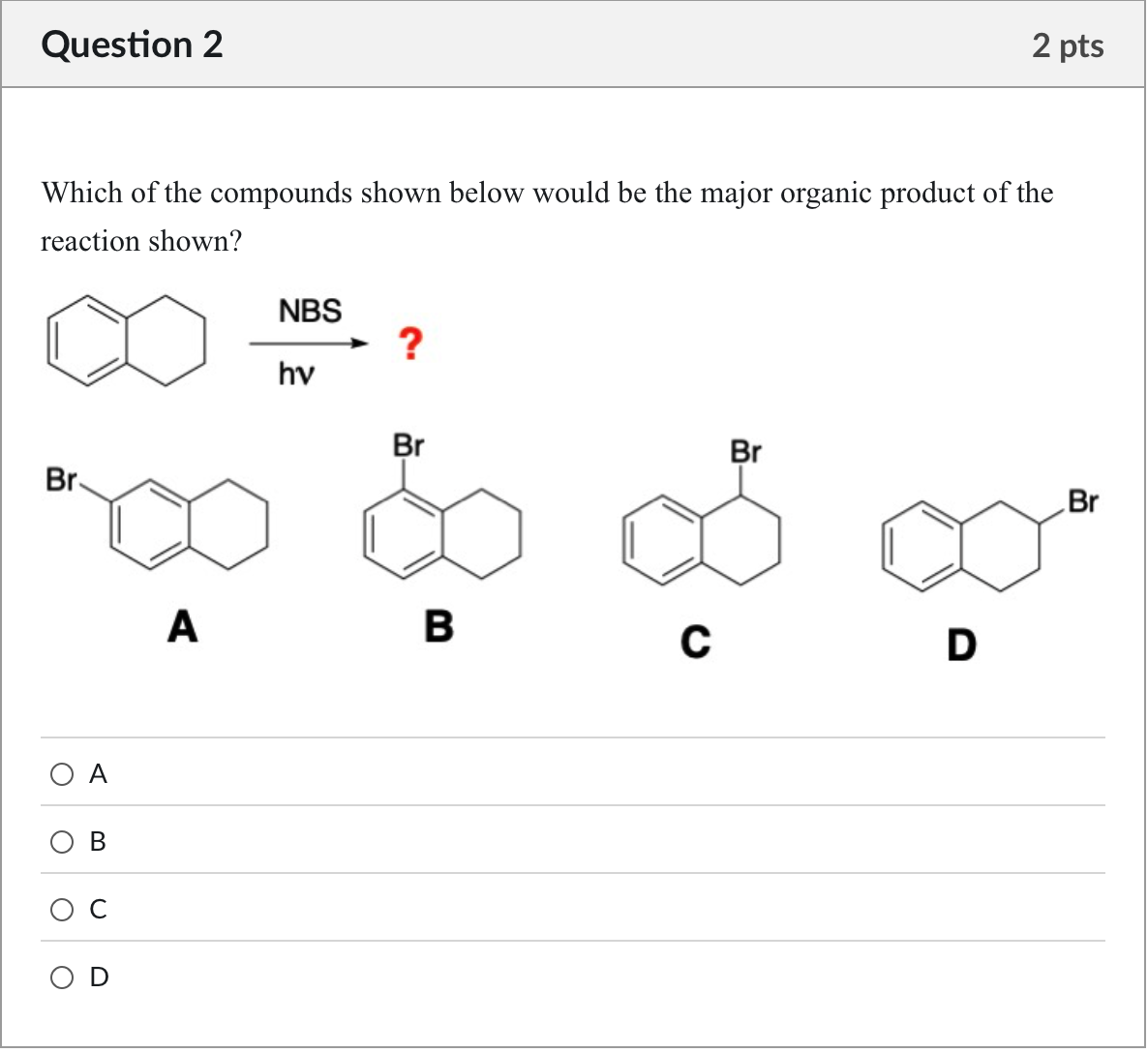Select radio button for answer A
The image size is (1148, 1053).
pyautogui.click(x=62, y=773)
